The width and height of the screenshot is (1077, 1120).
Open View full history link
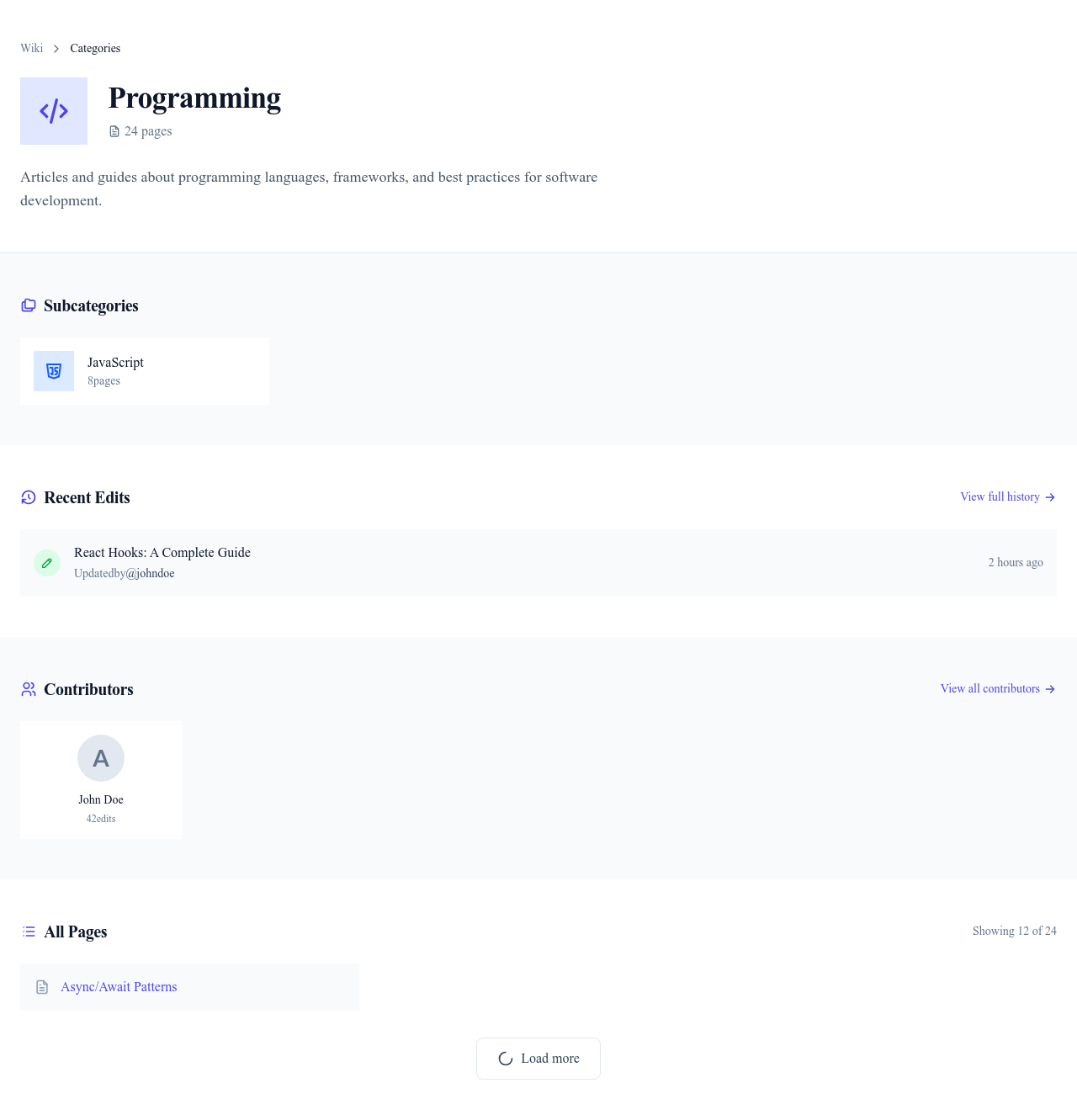pyautogui.click(x=1000, y=497)
